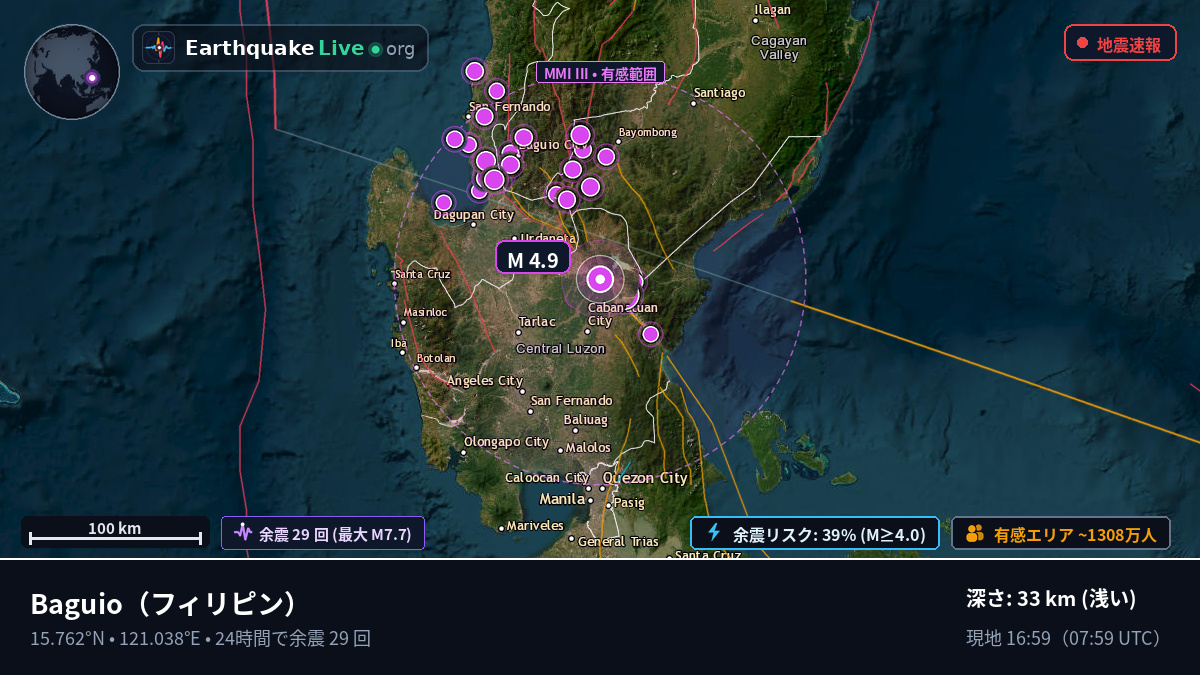Click the 100 km scale bar
The height and width of the screenshot is (675, 1200).
(x=115, y=533)
